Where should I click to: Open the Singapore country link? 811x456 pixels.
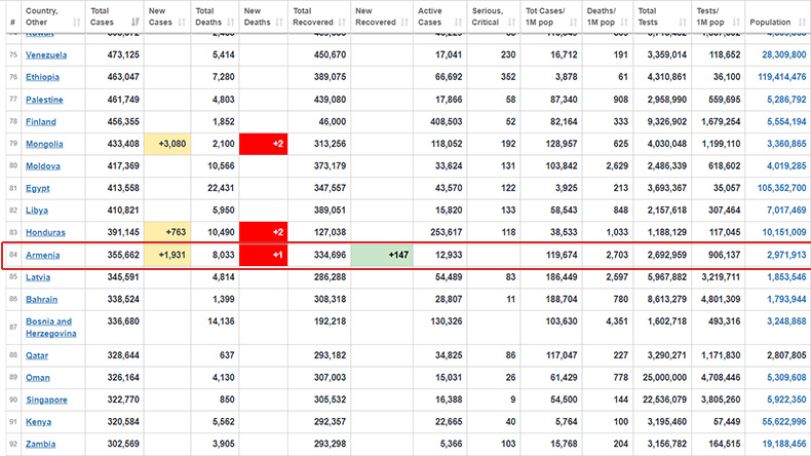tap(47, 400)
